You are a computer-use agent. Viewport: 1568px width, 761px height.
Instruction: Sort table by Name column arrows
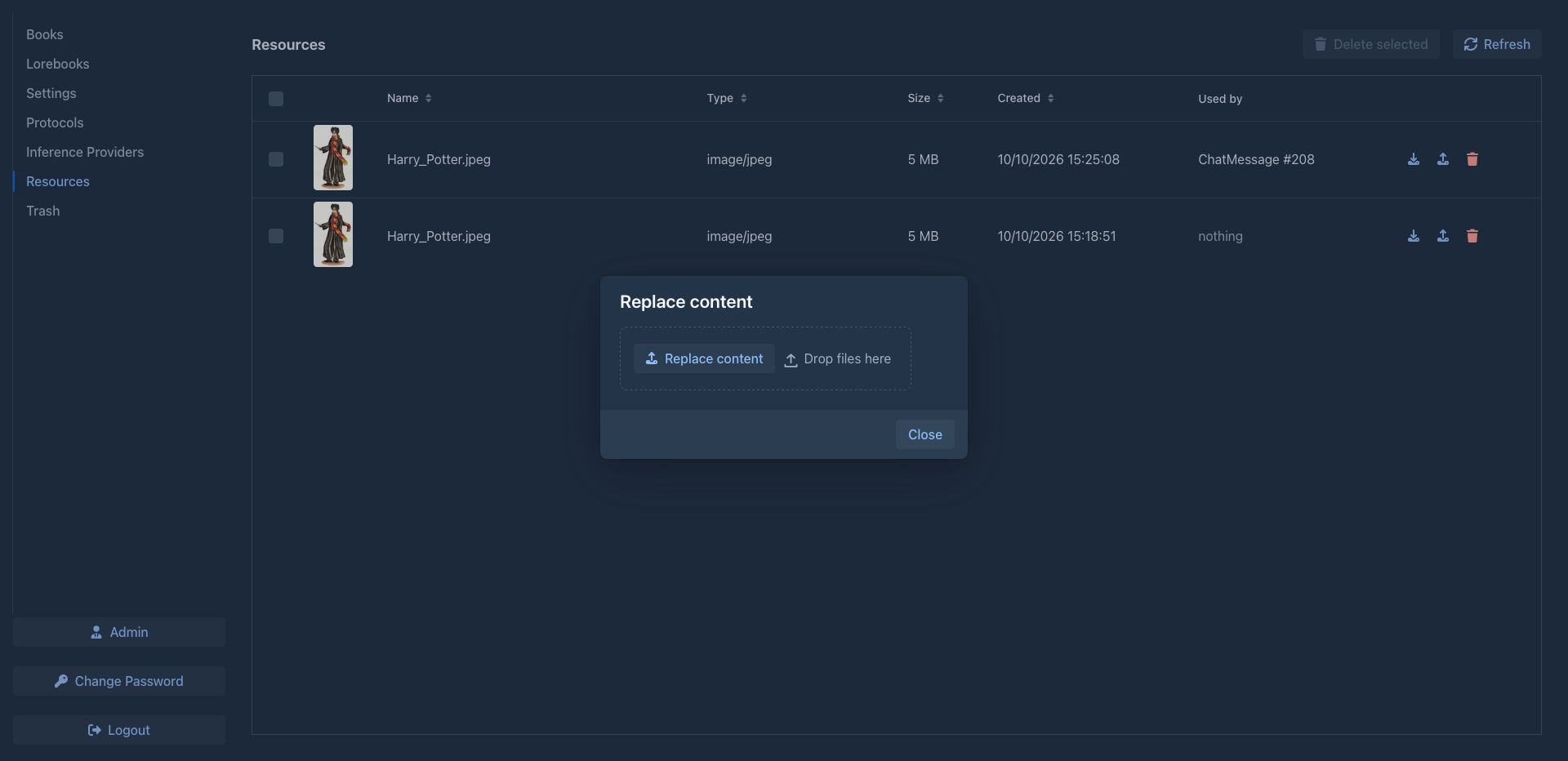point(429,98)
